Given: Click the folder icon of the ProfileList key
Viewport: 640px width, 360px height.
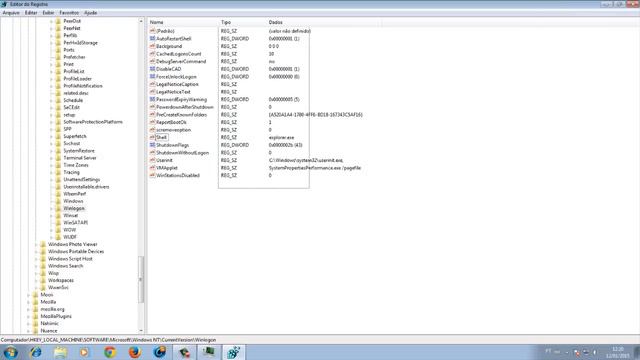Looking at the screenshot, I should [58, 71].
